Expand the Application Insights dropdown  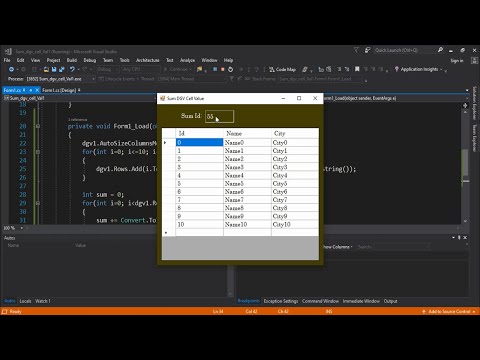(x=446, y=70)
